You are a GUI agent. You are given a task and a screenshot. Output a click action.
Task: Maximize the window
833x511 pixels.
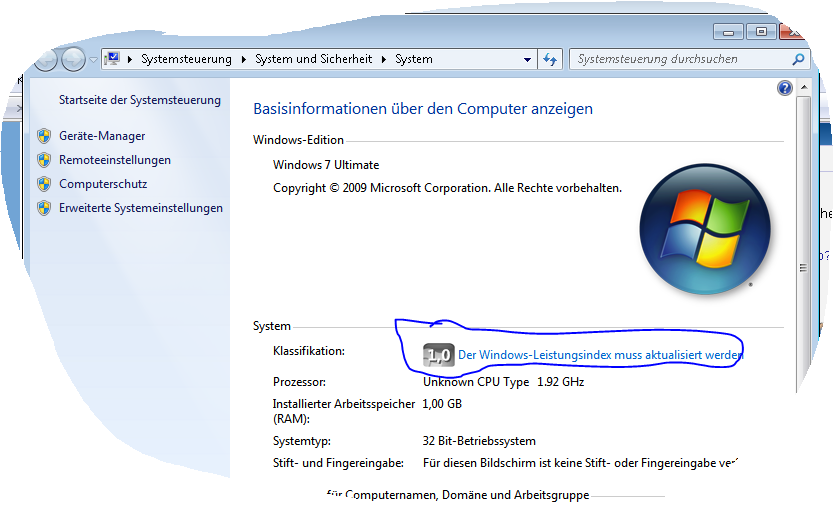[761, 32]
